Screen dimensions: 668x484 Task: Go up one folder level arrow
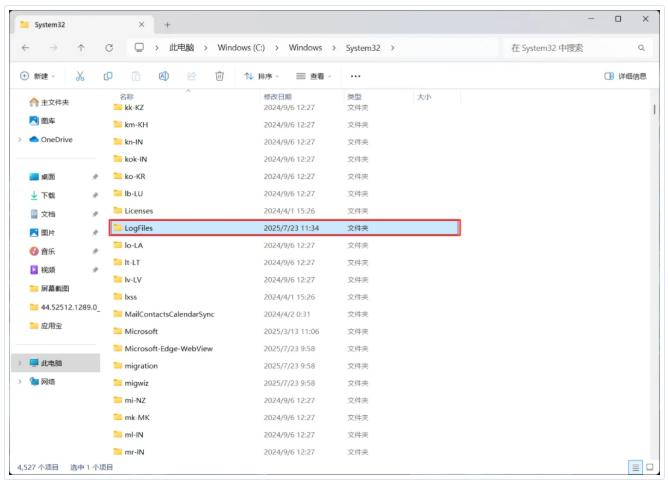(80, 47)
